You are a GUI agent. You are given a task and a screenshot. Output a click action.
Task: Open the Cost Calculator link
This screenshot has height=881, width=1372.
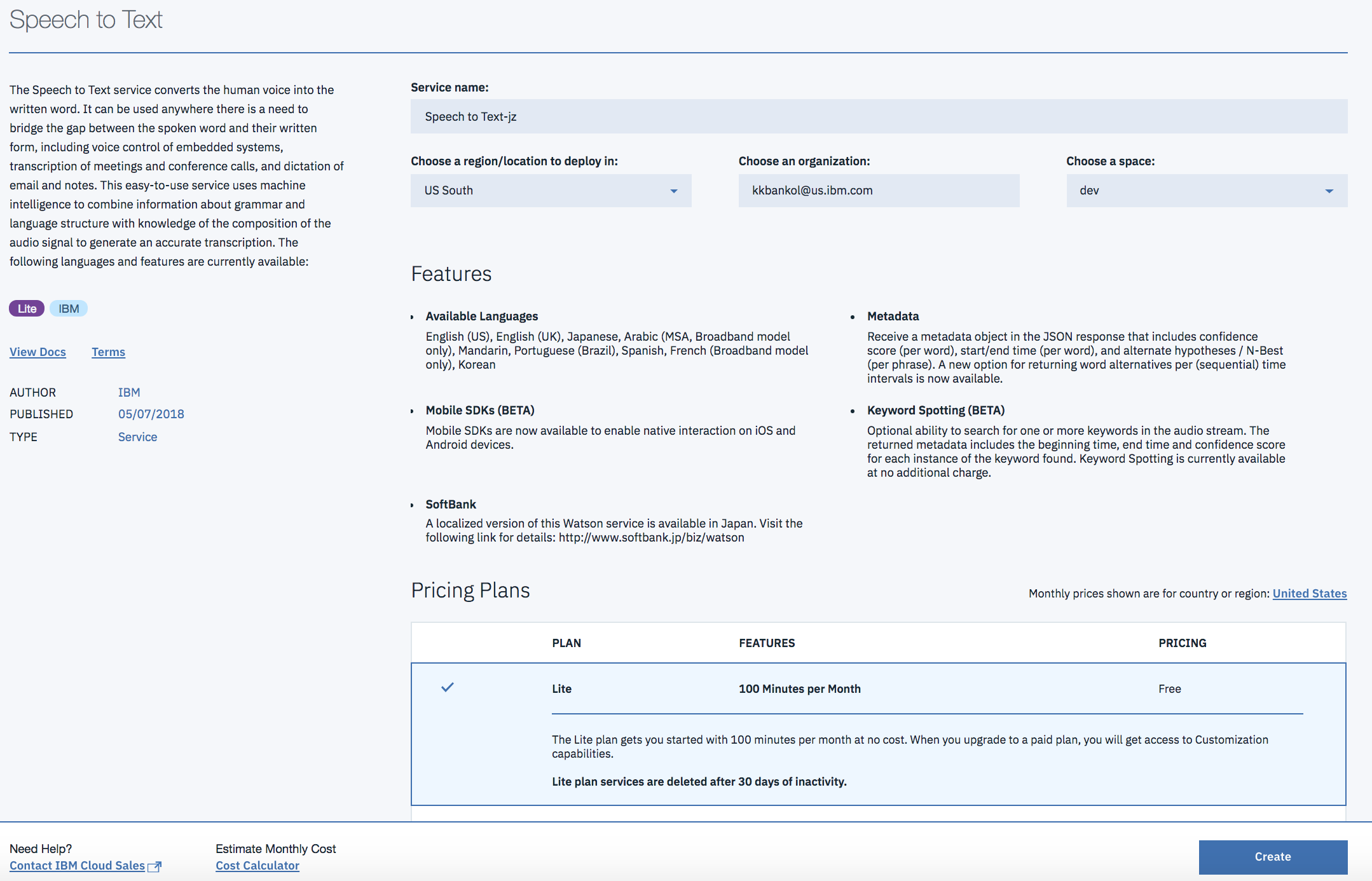click(x=257, y=865)
